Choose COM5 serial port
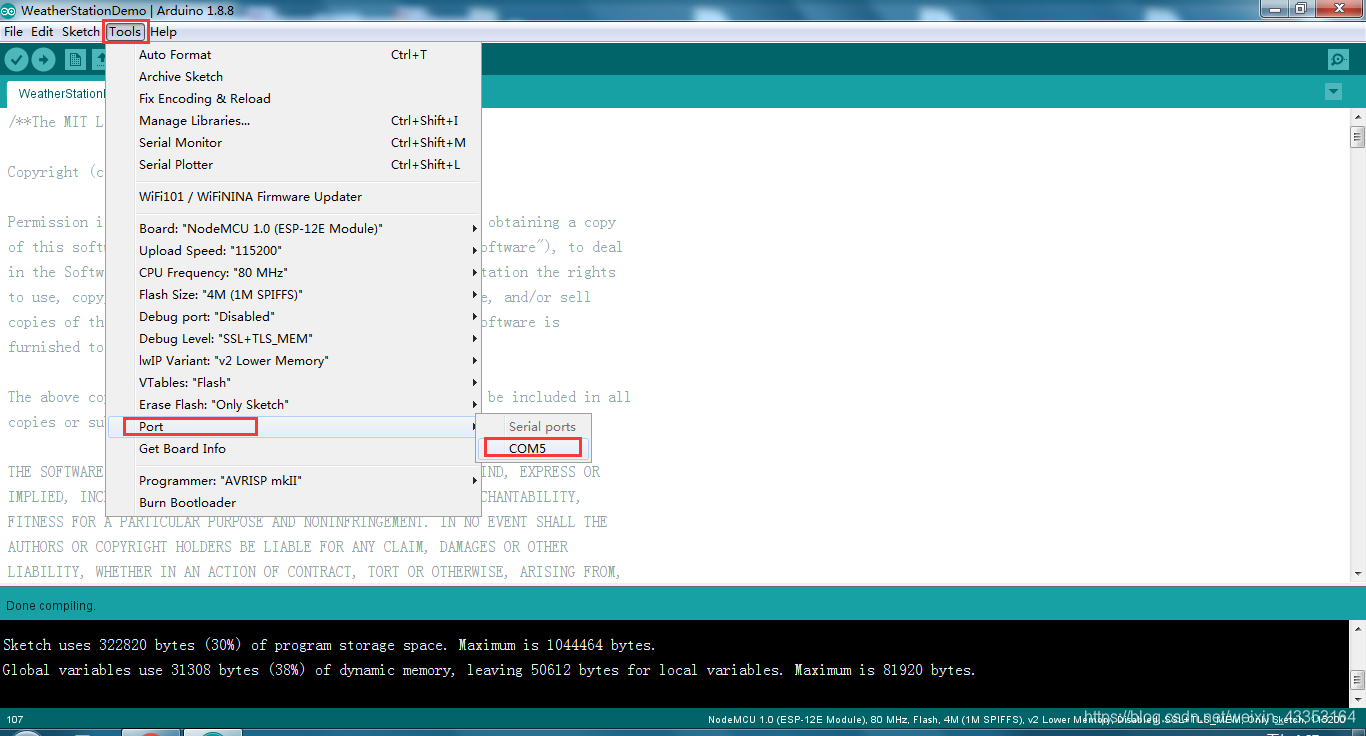This screenshot has height=736, width=1366. 534,449
